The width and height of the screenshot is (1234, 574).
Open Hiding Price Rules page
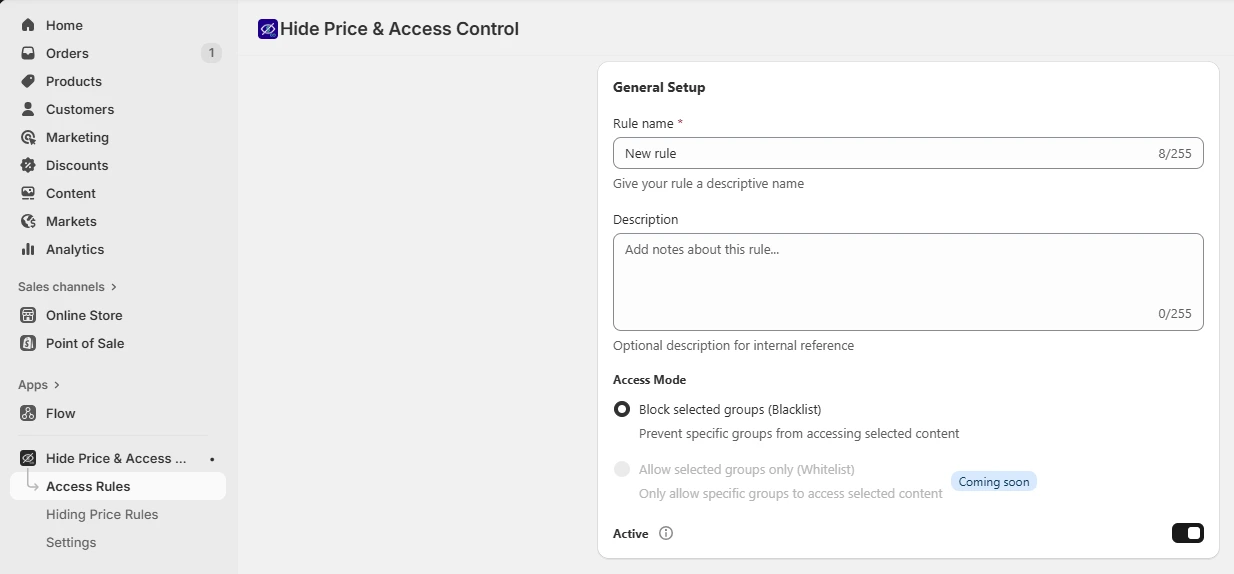[x=102, y=514]
